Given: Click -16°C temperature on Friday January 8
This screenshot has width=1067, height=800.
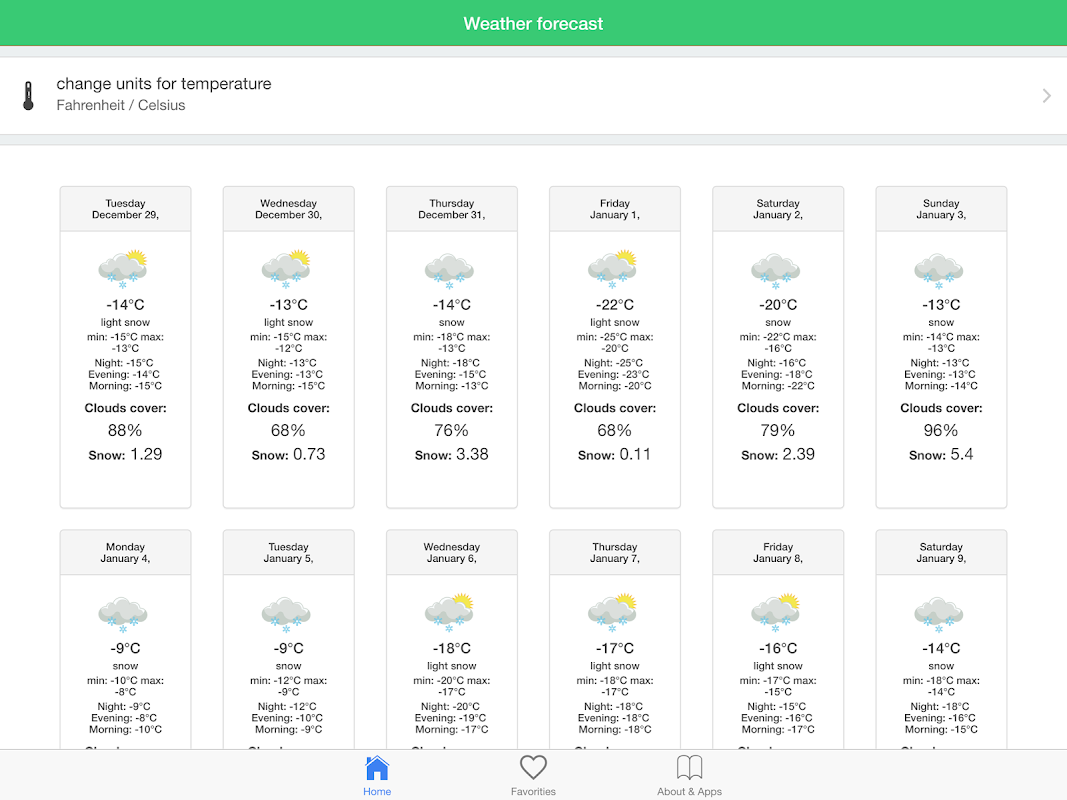Looking at the screenshot, I should pos(778,648).
